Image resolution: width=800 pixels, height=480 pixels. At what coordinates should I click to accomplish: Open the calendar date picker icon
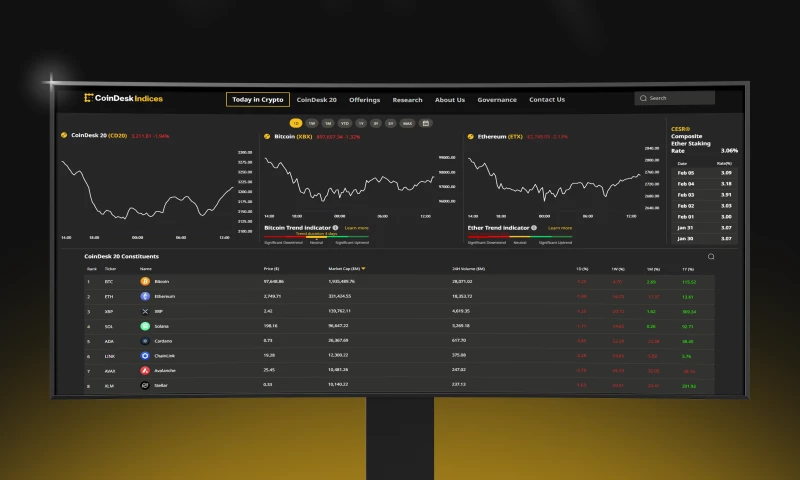point(426,123)
